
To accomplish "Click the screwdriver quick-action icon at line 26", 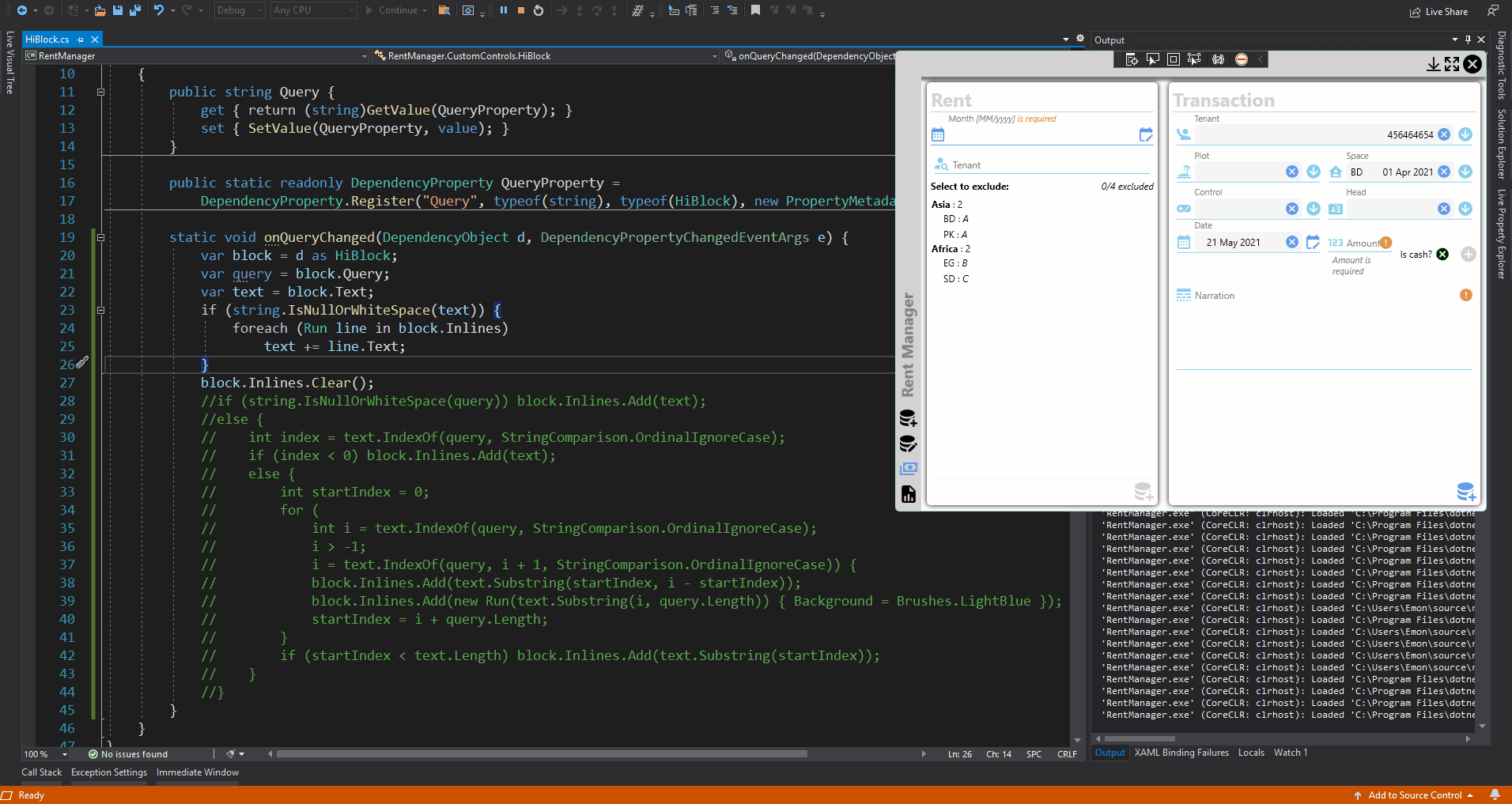I will (x=82, y=363).
